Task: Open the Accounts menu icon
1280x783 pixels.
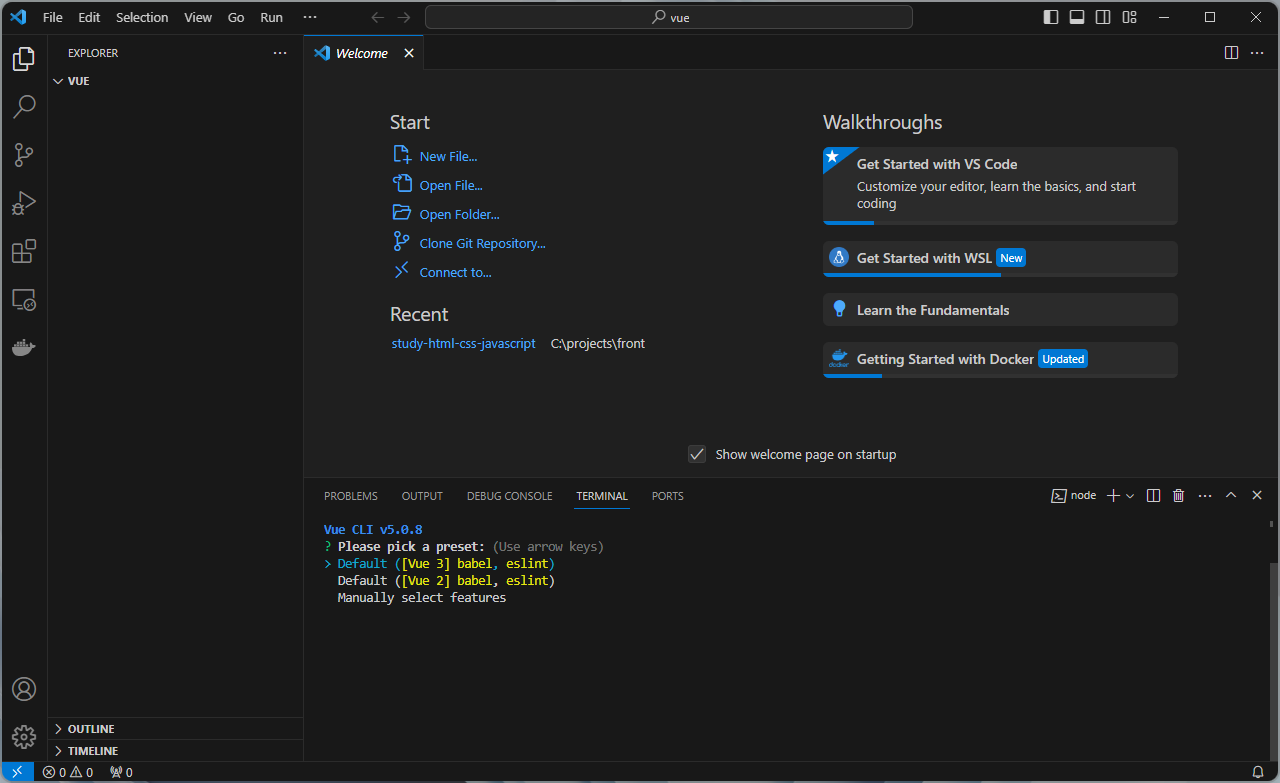Action: click(x=24, y=689)
